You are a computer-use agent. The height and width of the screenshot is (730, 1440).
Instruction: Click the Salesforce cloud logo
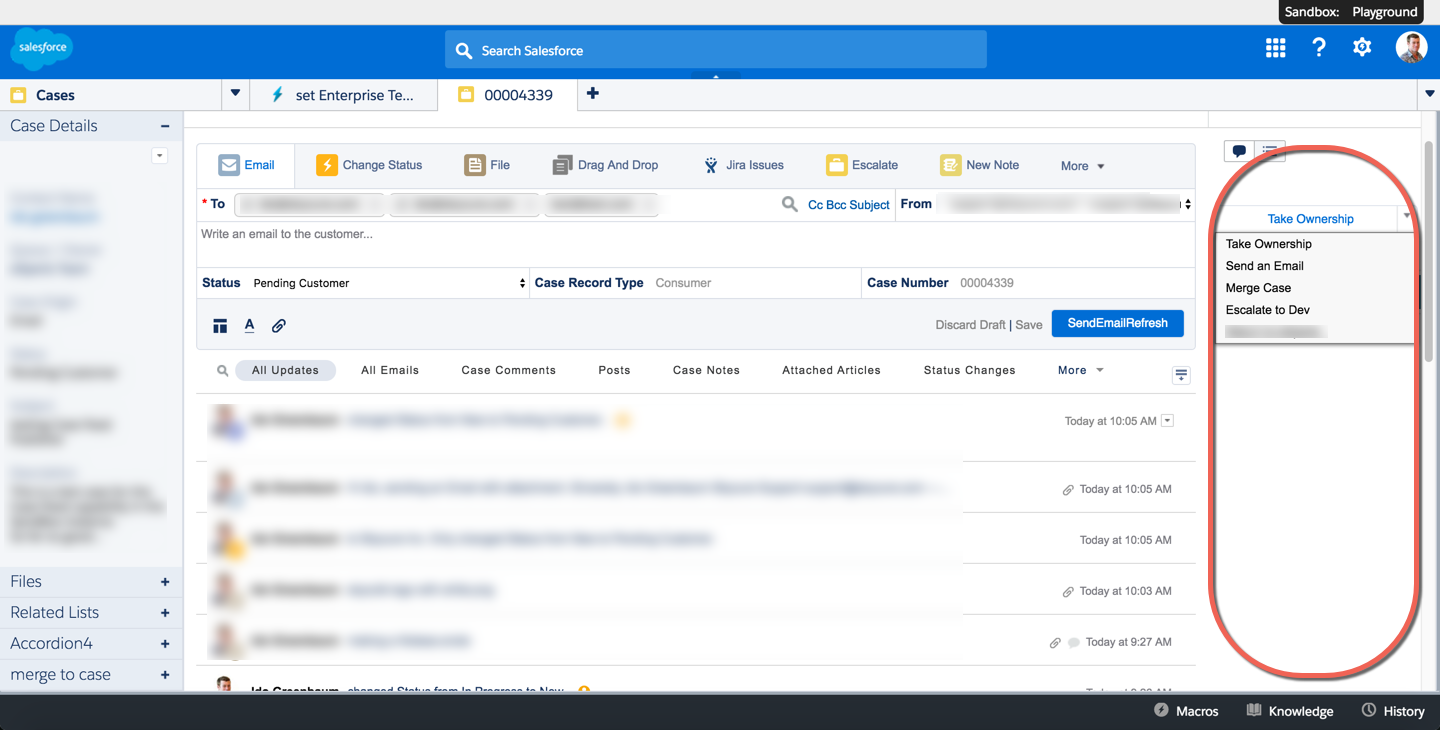pyautogui.click(x=42, y=48)
